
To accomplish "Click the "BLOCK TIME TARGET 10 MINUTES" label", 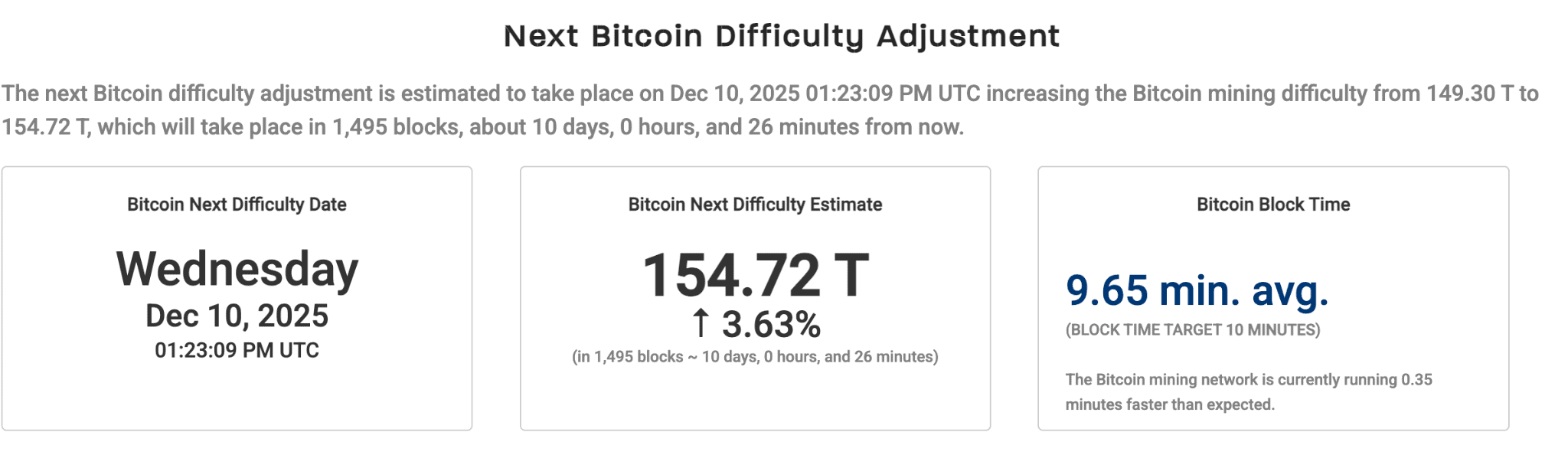I will click(x=1193, y=330).
